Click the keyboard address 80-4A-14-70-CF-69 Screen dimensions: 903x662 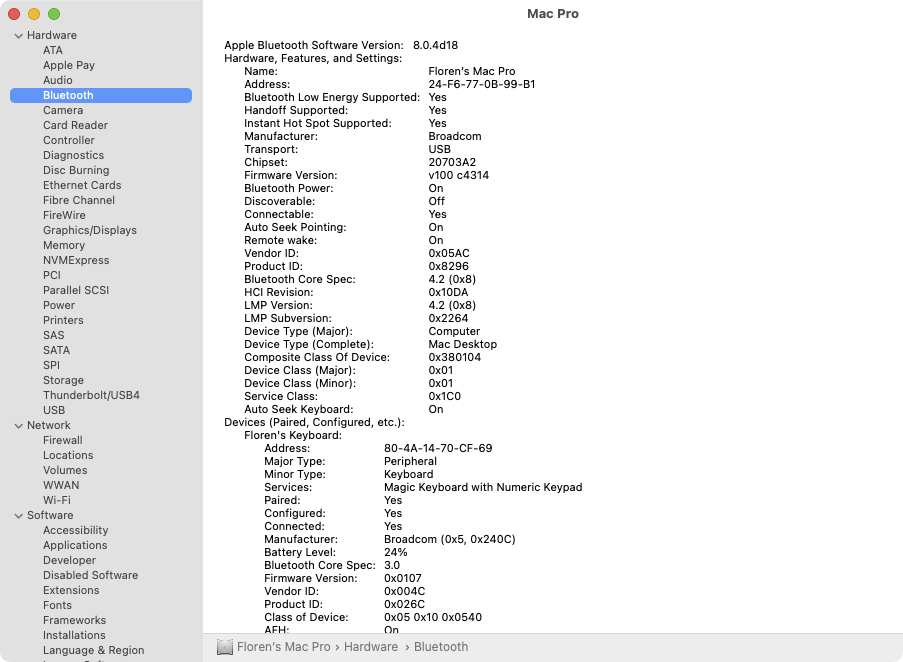438,448
